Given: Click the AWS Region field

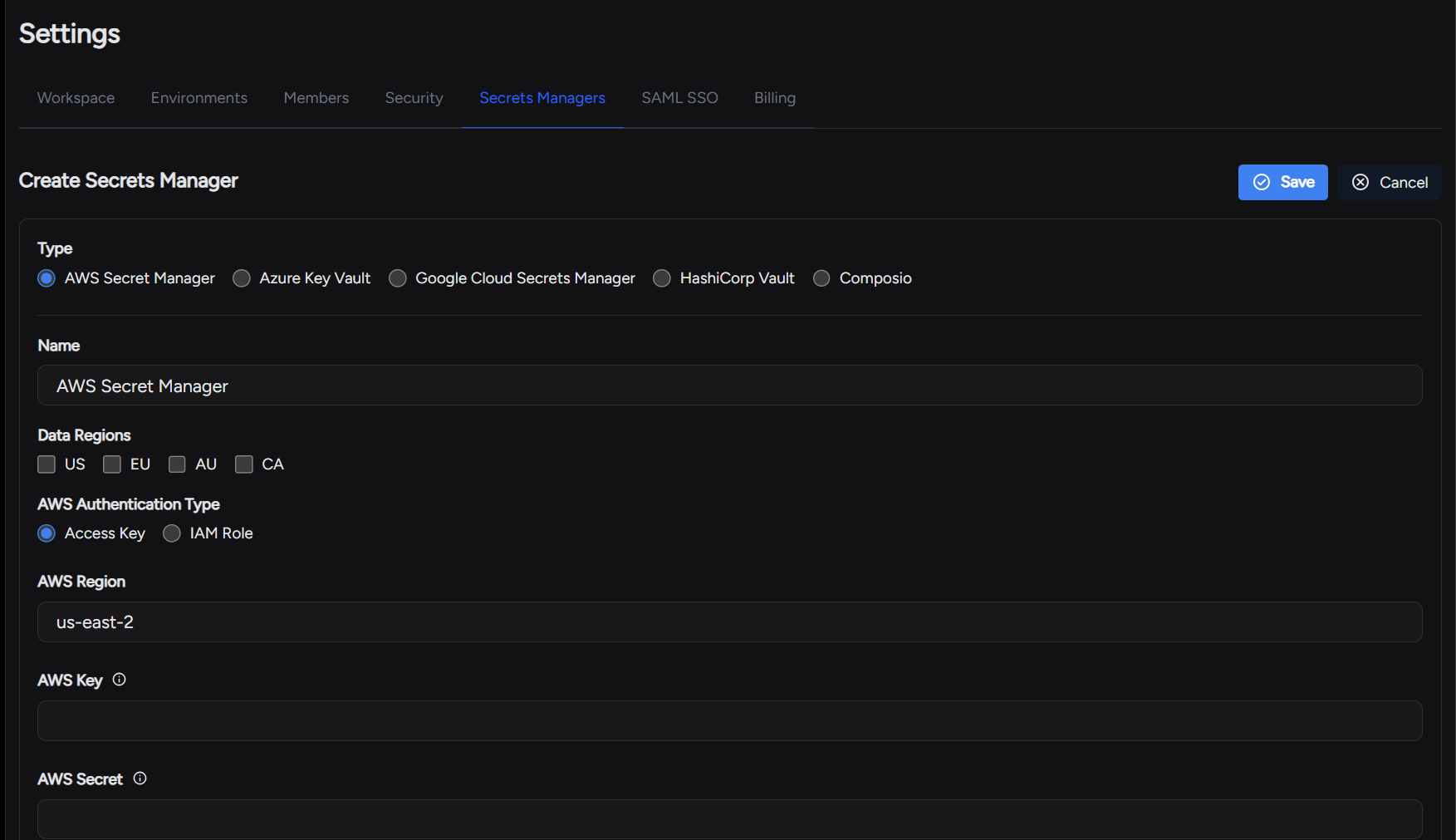Looking at the screenshot, I should click(730, 622).
